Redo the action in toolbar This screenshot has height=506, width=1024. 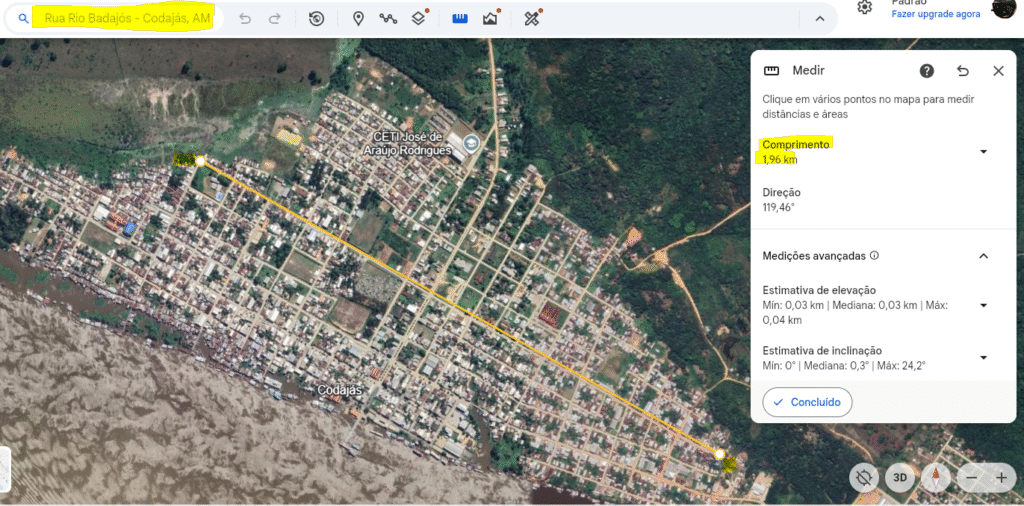pyautogui.click(x=275, y=19)
